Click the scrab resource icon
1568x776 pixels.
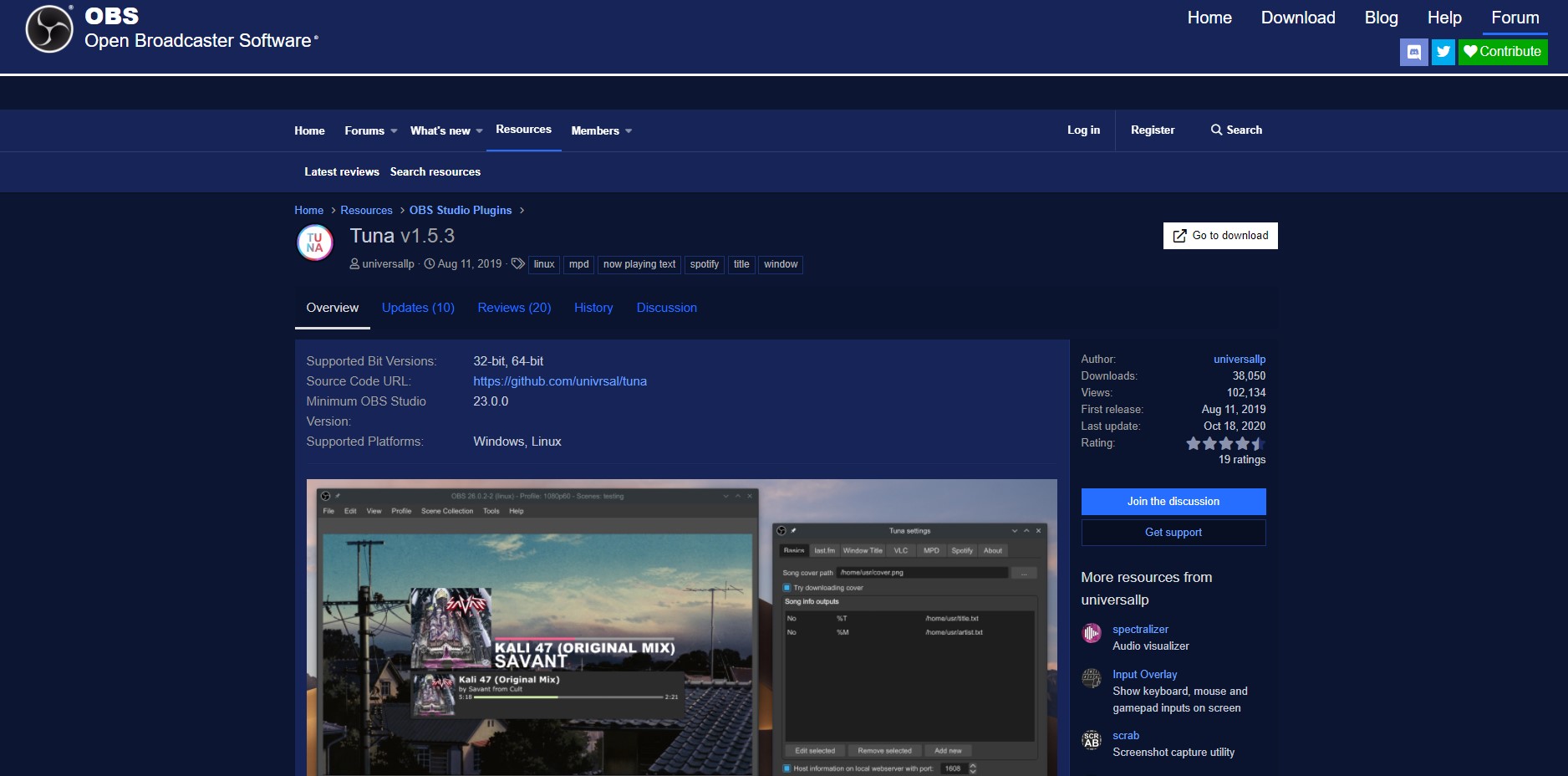(1092, 739)
